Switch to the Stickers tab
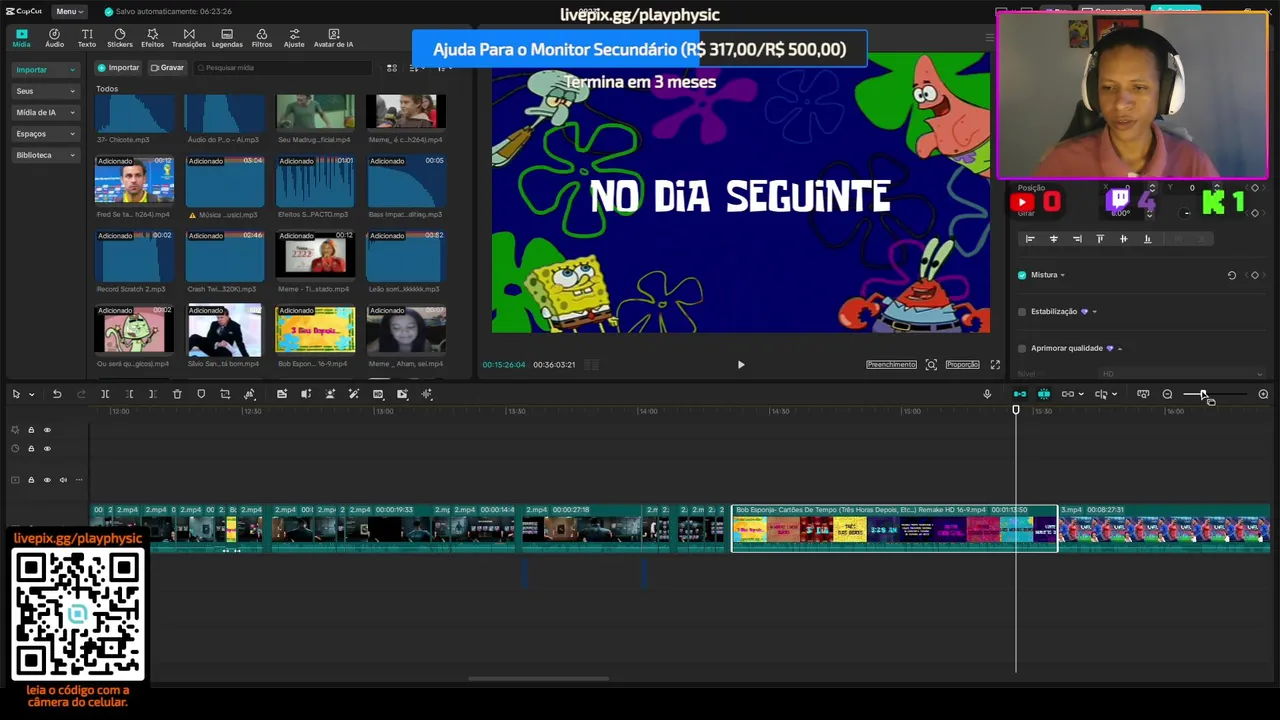Screen dimensions: 1280x720 119,38
